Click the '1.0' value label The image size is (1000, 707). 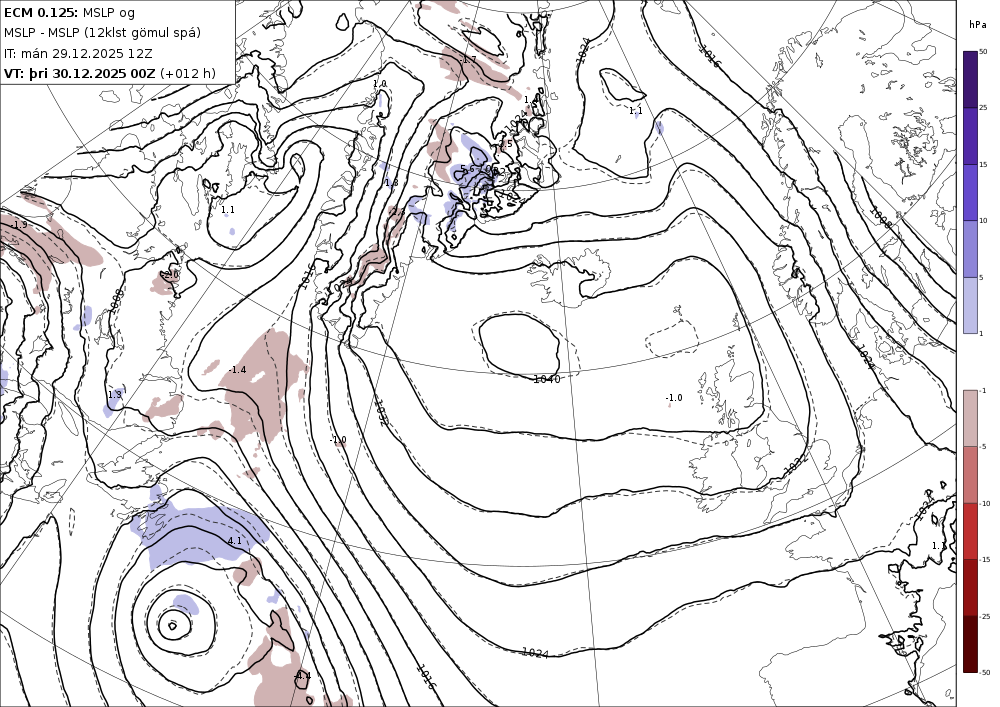[379, 84]
